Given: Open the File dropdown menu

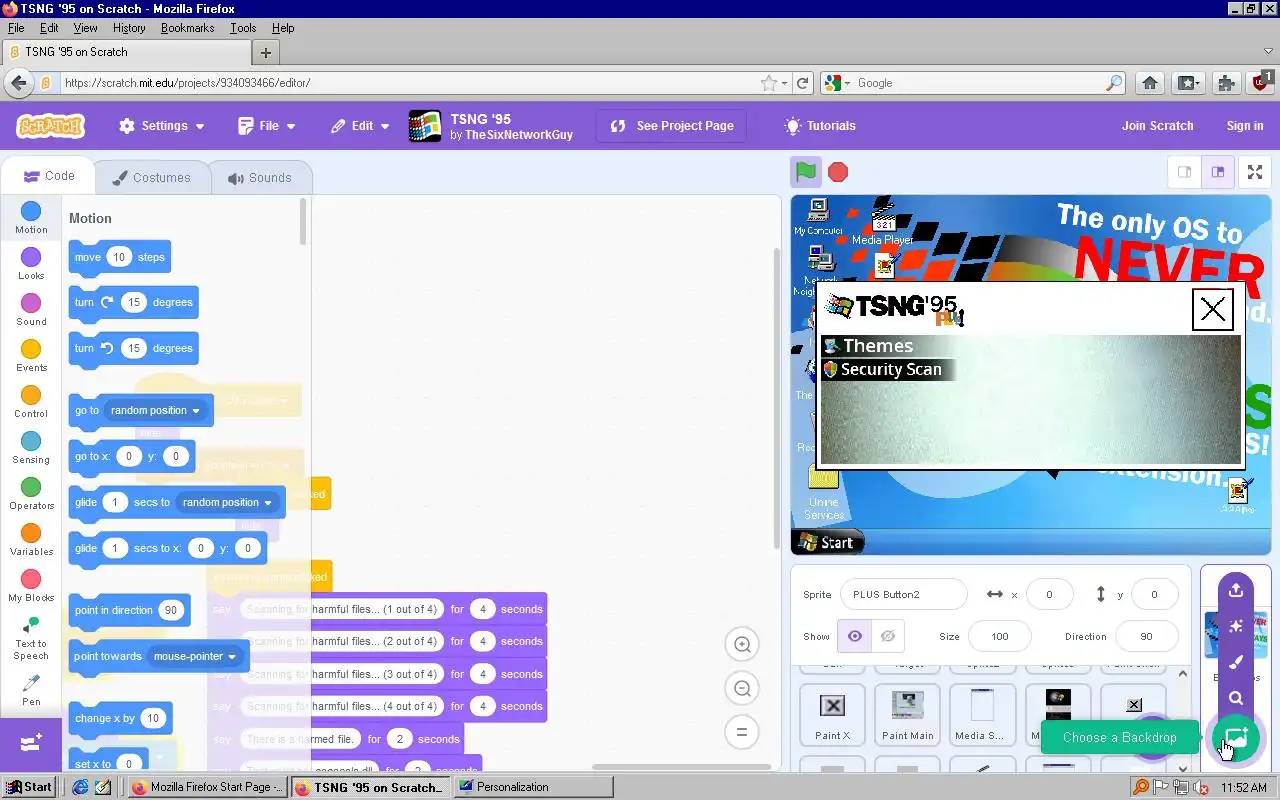Looking at the screenshot, I should click(267, 126).
